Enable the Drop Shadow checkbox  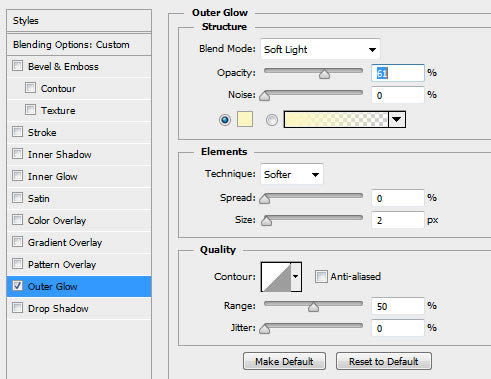(17, 308)
